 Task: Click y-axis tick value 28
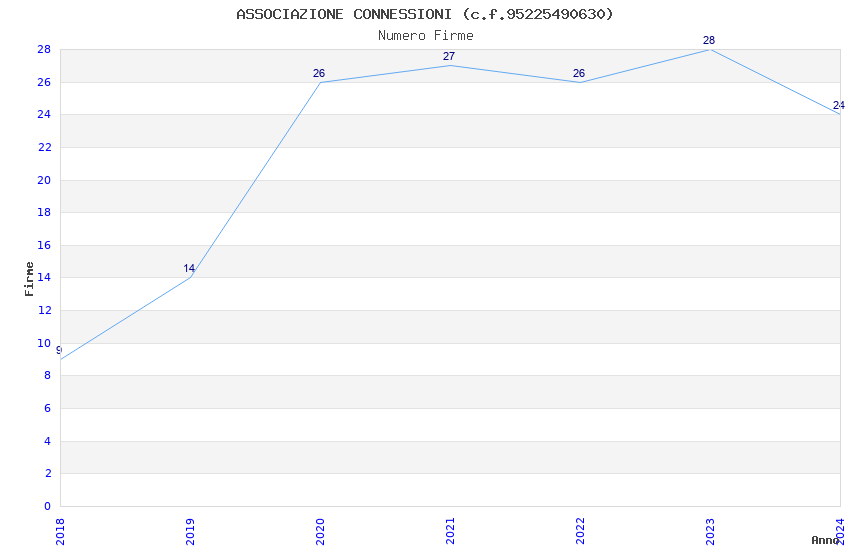tap(44, 49)
